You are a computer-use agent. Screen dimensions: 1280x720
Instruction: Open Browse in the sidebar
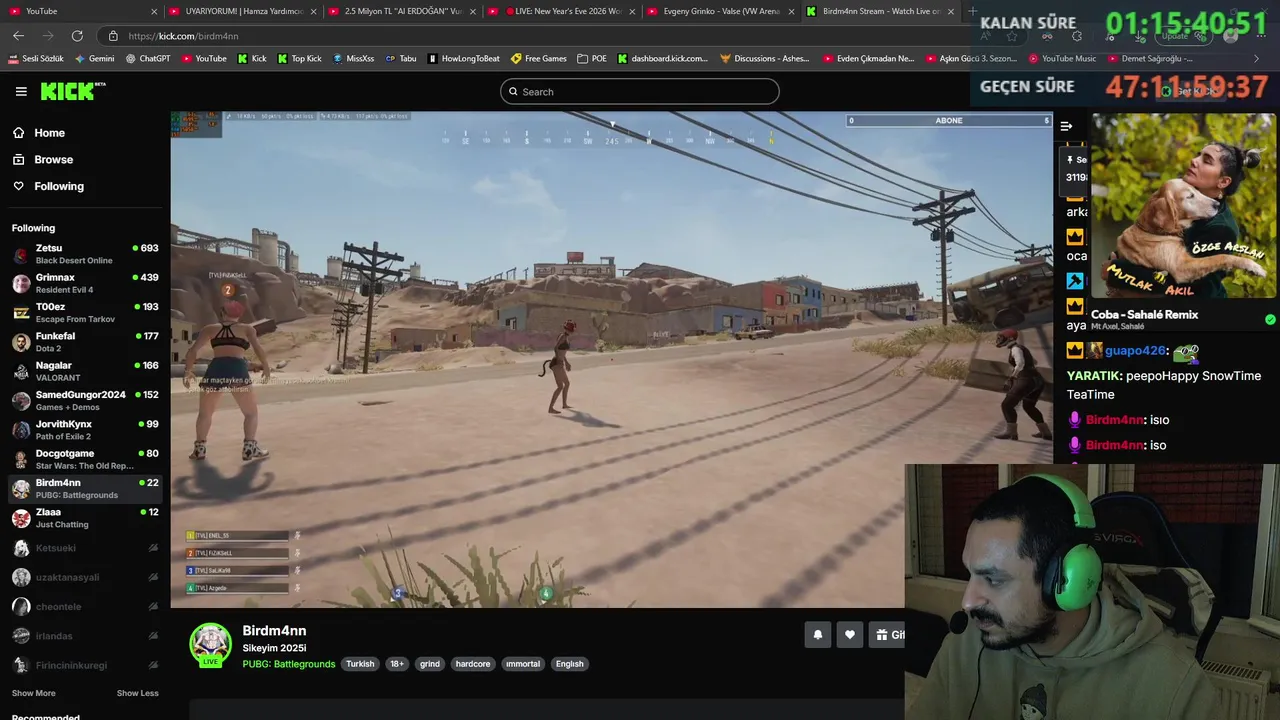click(53, 160)
